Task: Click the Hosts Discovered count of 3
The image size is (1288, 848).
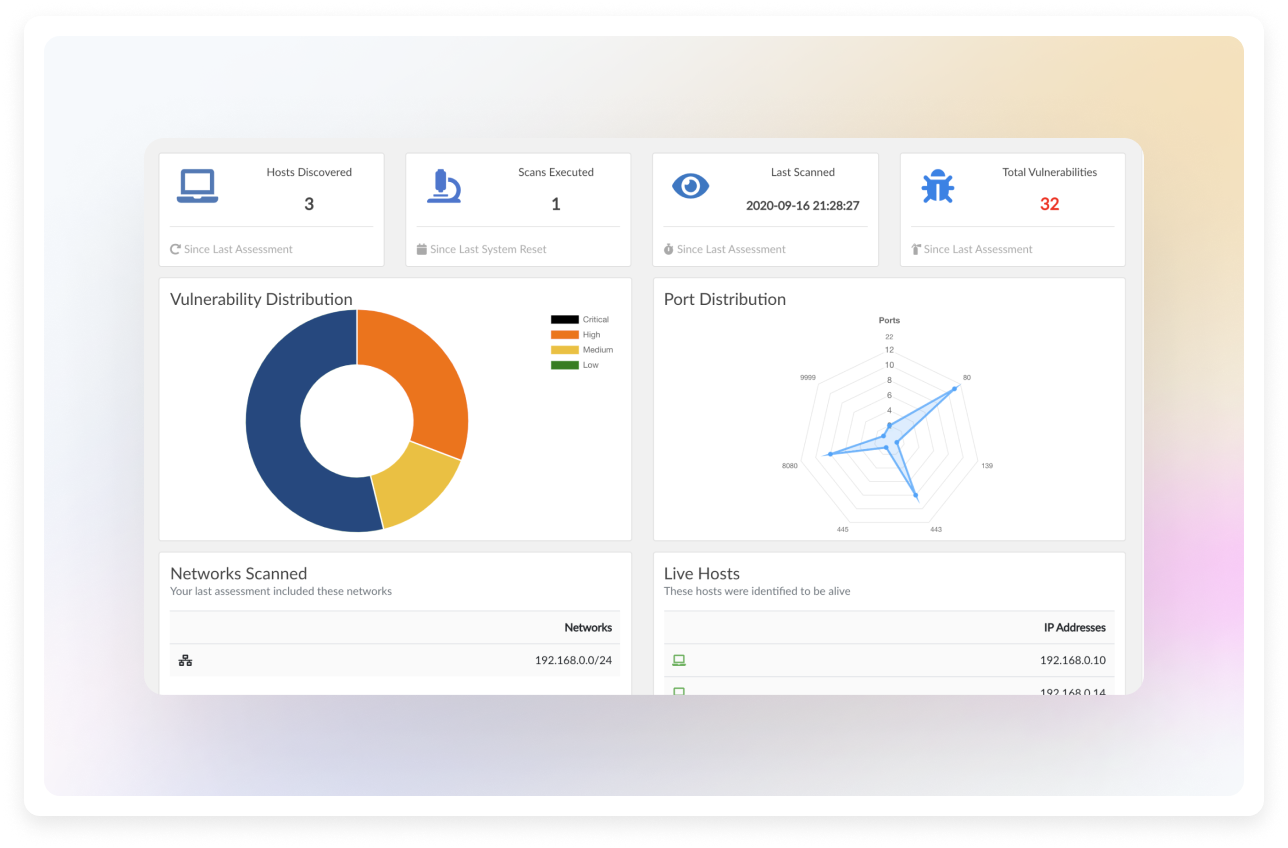Action: (x=309, y=204)
